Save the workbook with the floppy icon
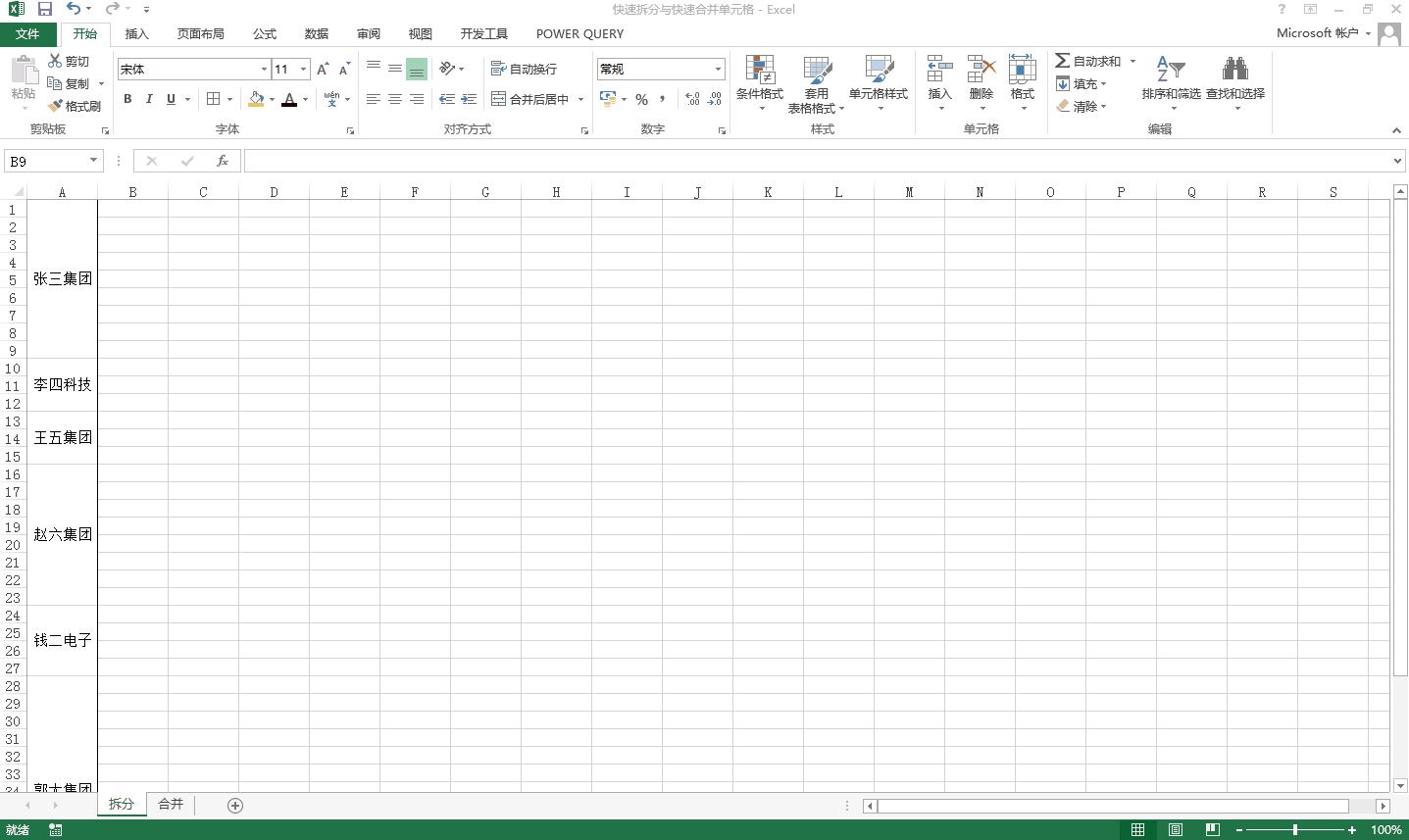 click(x=44, y=9)
